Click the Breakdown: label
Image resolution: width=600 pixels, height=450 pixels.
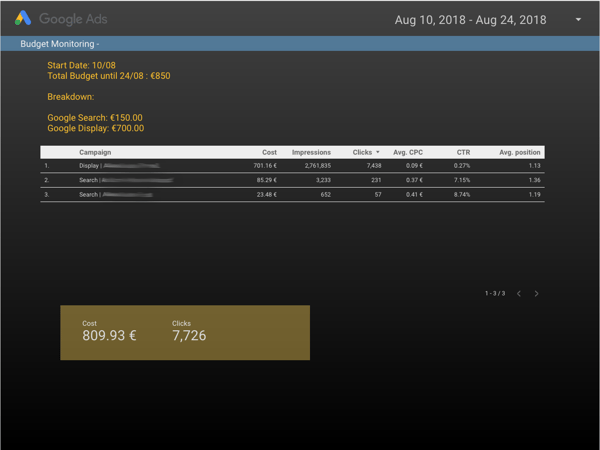(x=71, y=97)
